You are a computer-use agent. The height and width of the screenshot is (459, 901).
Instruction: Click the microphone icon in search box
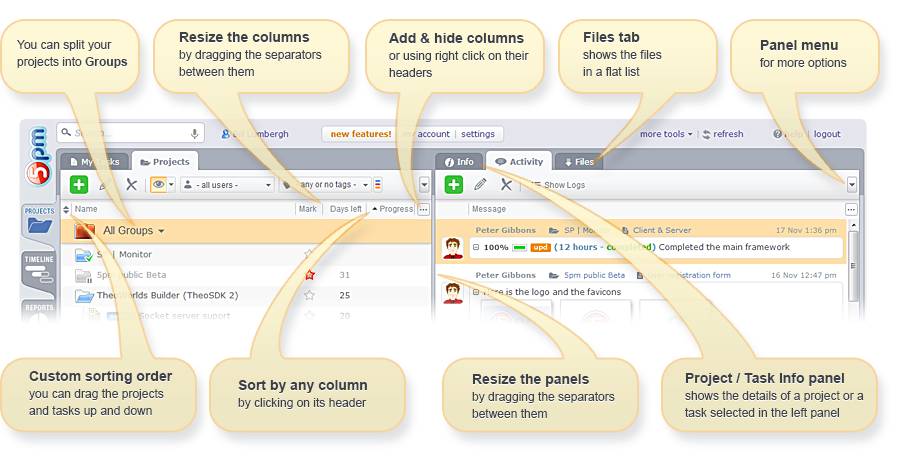pos(194,134)
